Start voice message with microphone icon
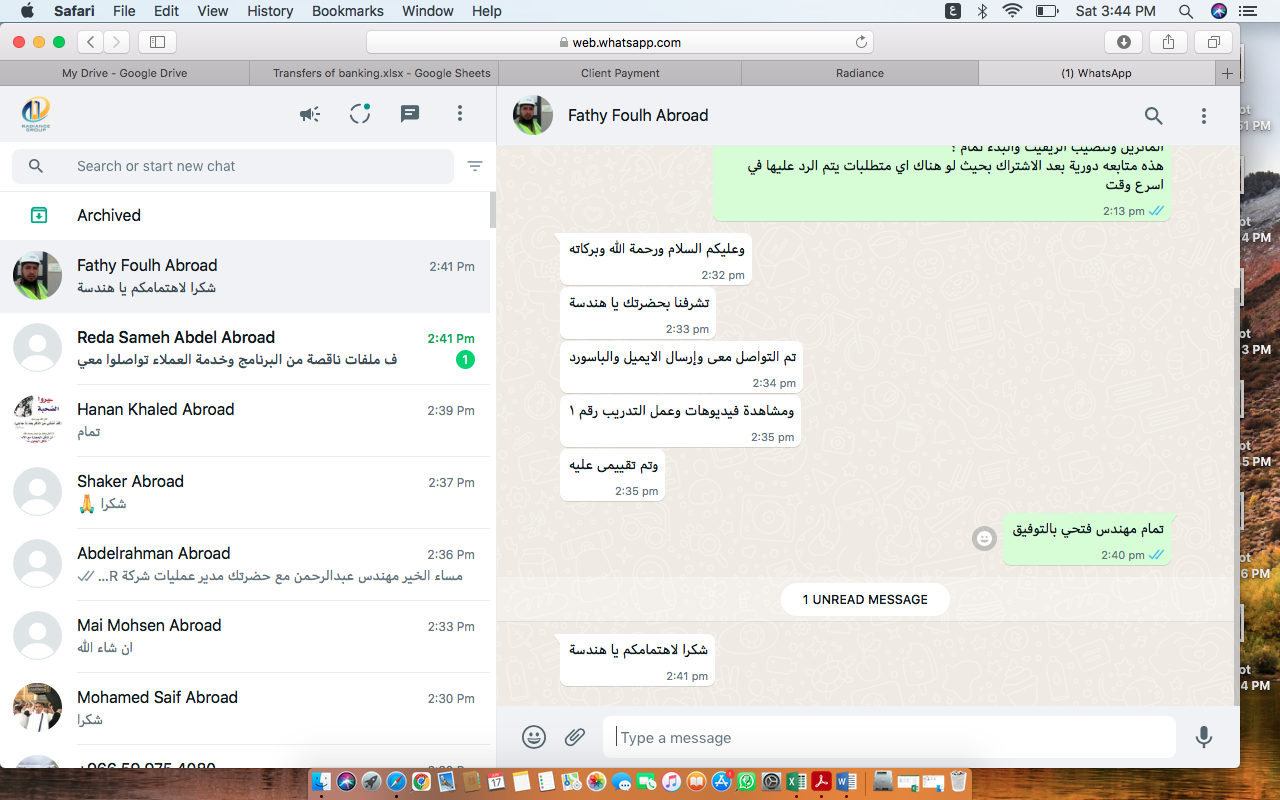This screenshot has width=1280, height=800. (1204, 737)
